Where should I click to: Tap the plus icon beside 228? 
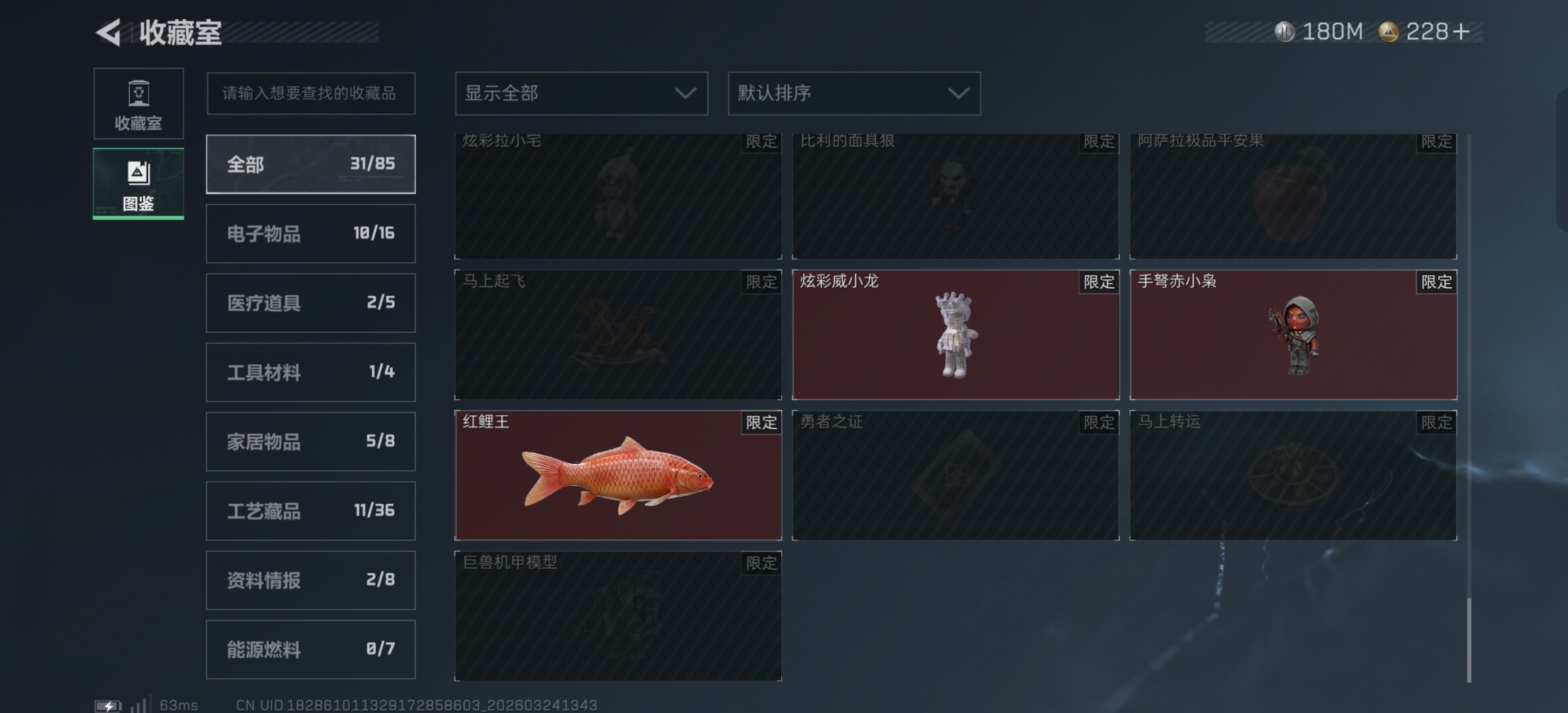pyautogui.click(x=1461, y=32)
